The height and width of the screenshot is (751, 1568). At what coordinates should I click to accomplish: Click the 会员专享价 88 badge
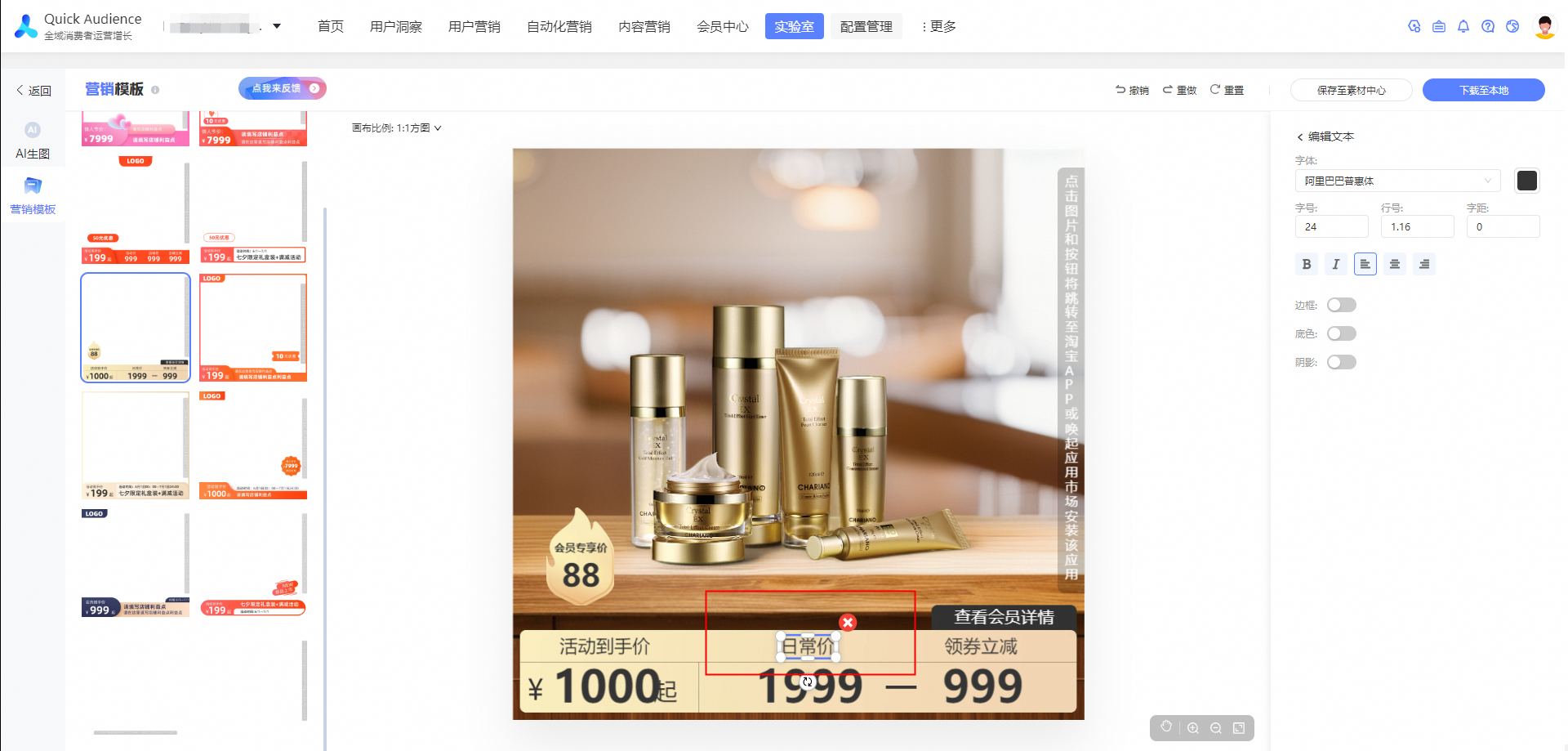coord(581,558)
